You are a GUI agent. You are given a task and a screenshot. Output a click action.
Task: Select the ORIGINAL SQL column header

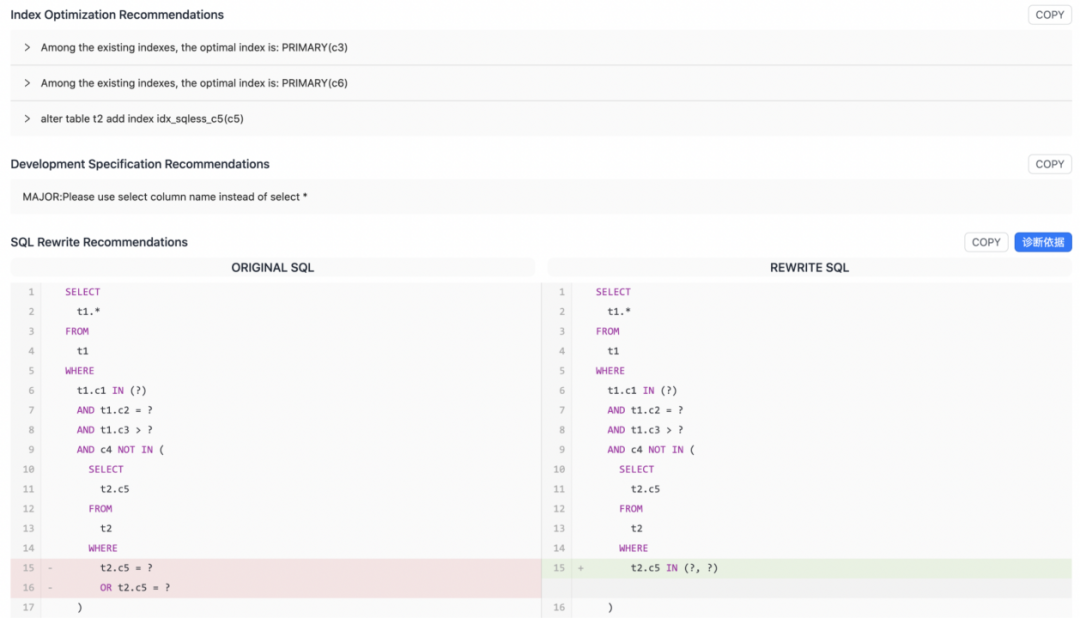272,268
